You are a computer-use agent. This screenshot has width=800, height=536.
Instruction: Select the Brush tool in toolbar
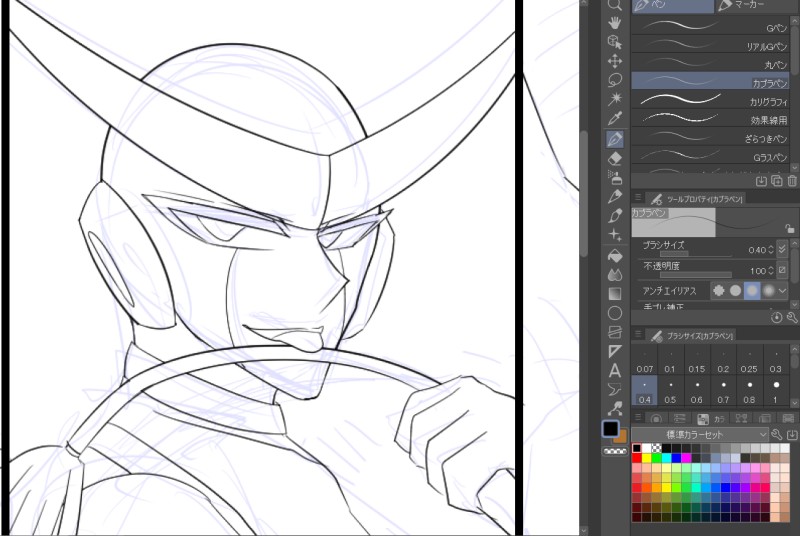[x=615, y=216]
